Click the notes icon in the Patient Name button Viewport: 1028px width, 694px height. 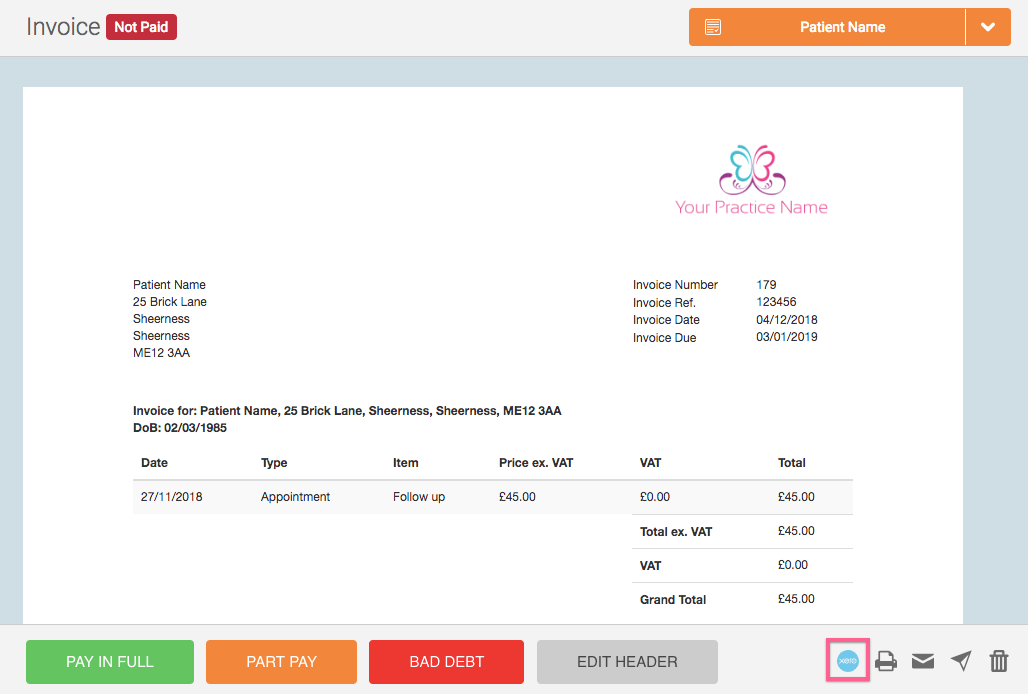click(713, 27)
